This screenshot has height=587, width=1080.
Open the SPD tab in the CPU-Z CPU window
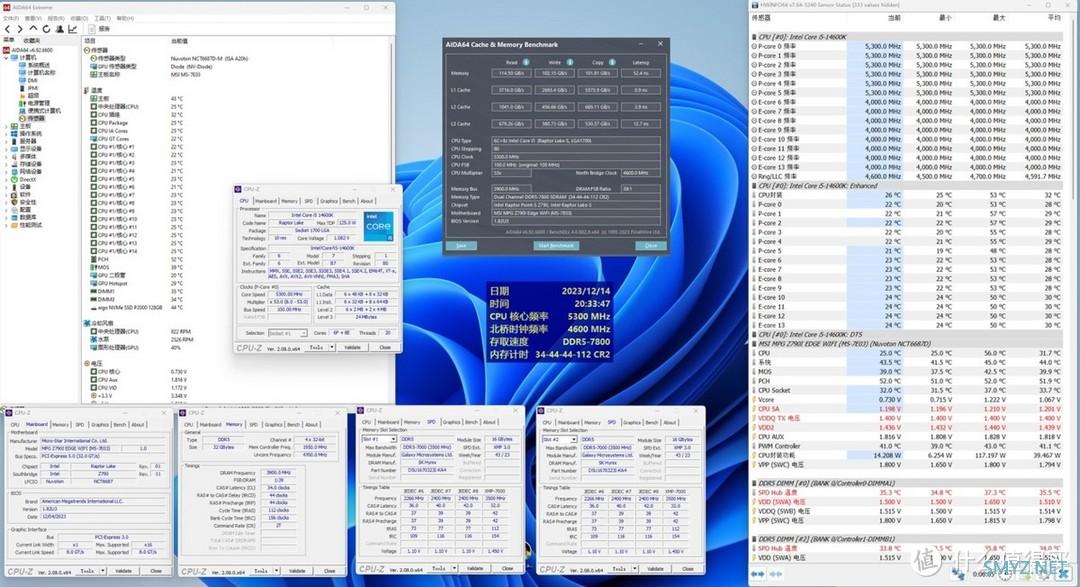point(309,201)
